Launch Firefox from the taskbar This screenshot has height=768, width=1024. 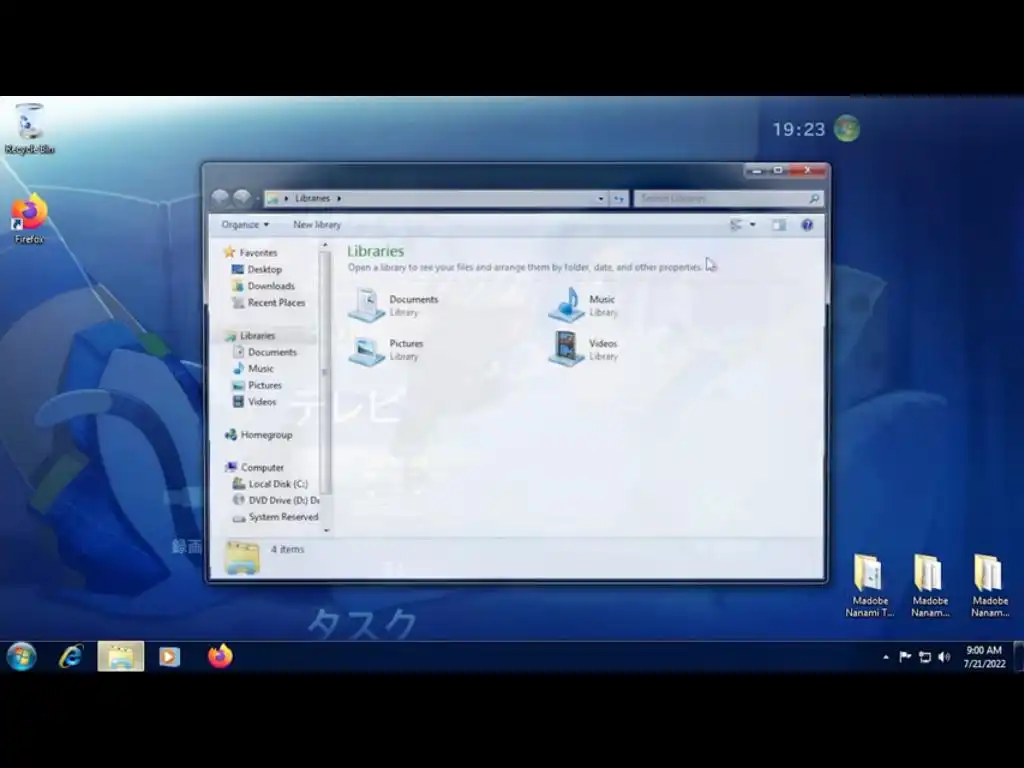pos(220,656)
